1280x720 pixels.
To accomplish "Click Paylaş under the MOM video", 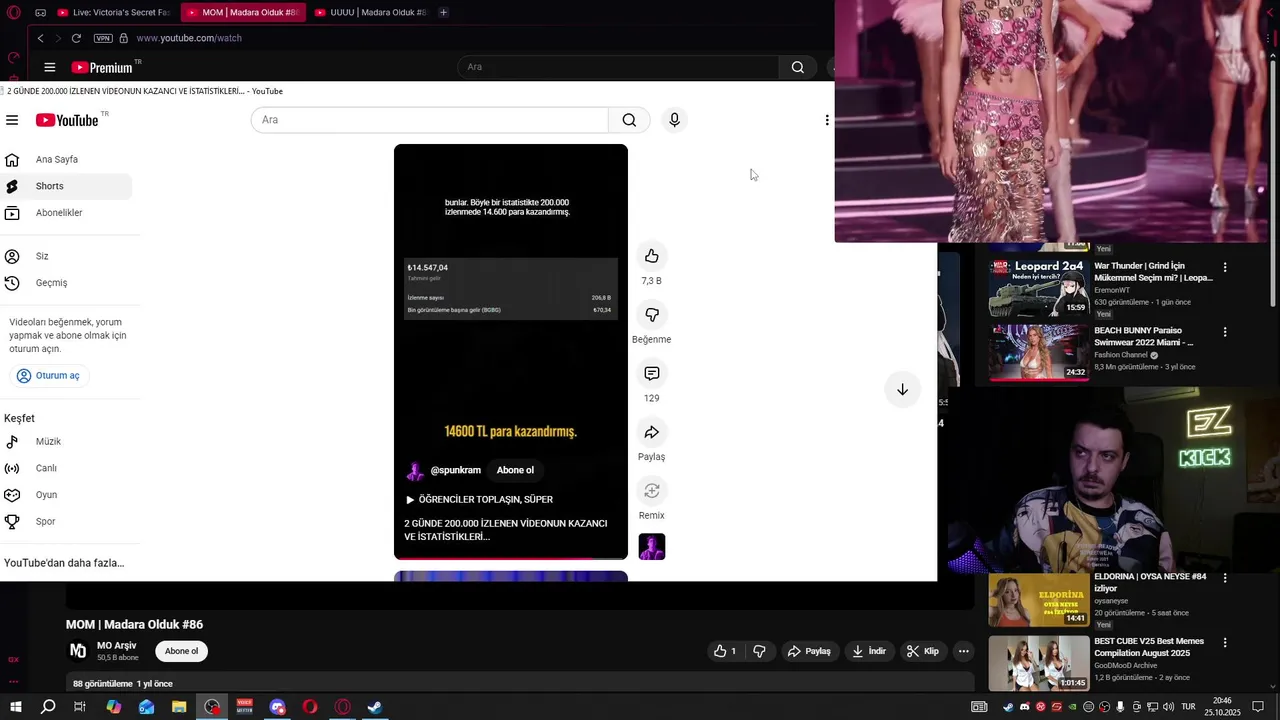I will (808, 651).
